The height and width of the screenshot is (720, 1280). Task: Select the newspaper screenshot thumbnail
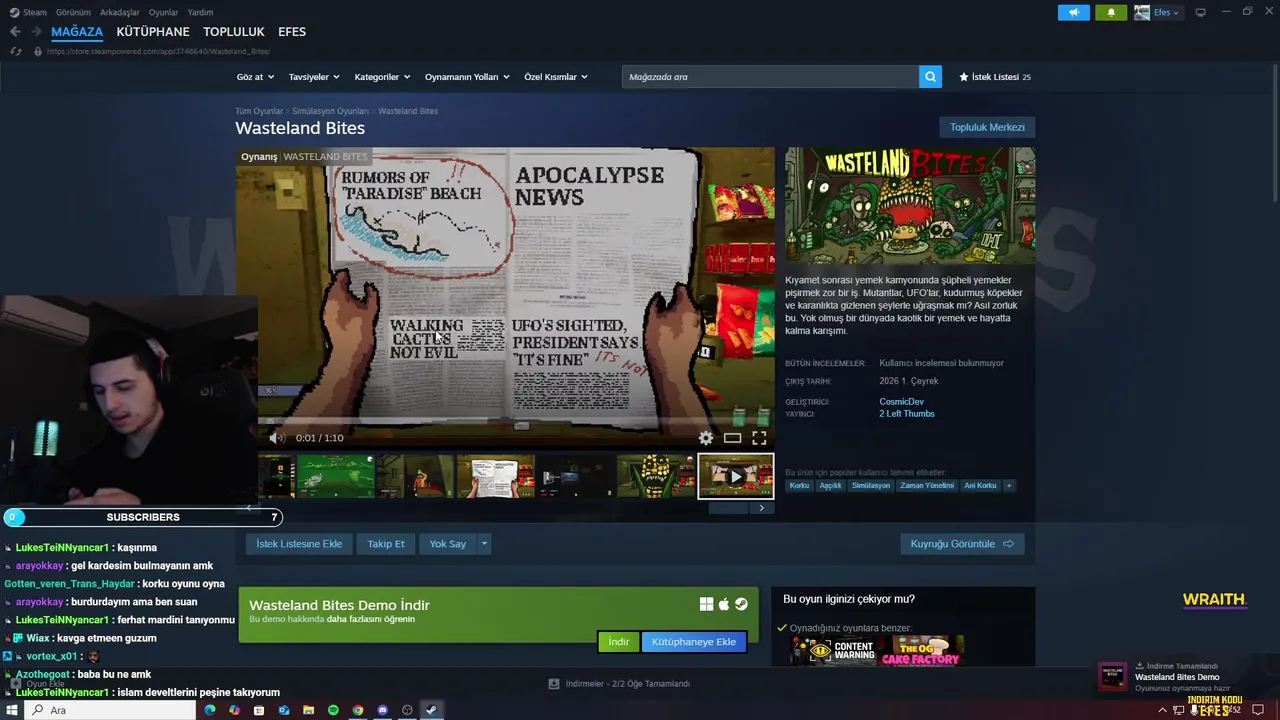pyautogui.click(x=496, y=476)
